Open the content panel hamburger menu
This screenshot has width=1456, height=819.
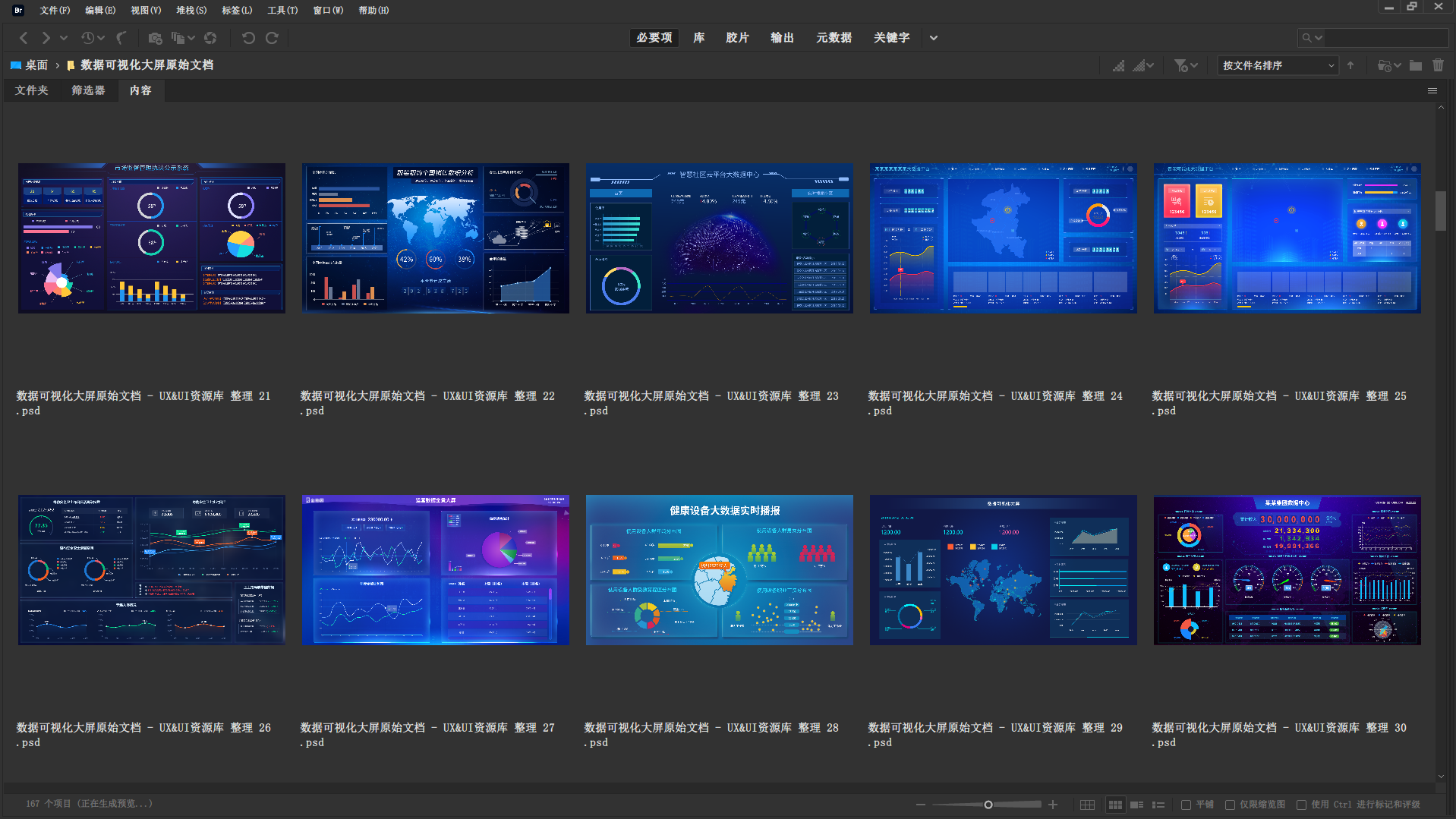tap(1432, 90)
